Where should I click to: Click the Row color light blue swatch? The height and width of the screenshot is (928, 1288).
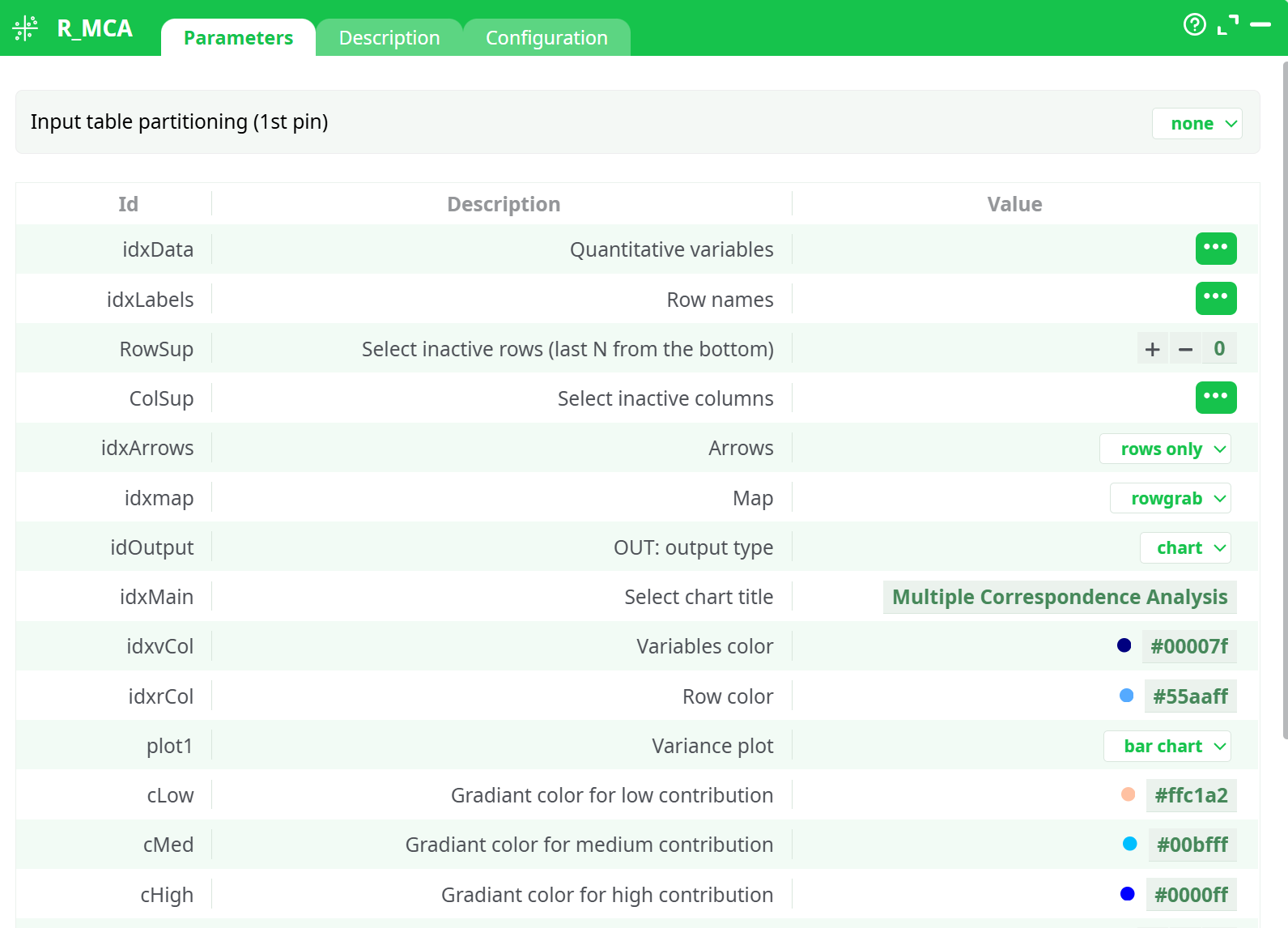click(1126, 696)
